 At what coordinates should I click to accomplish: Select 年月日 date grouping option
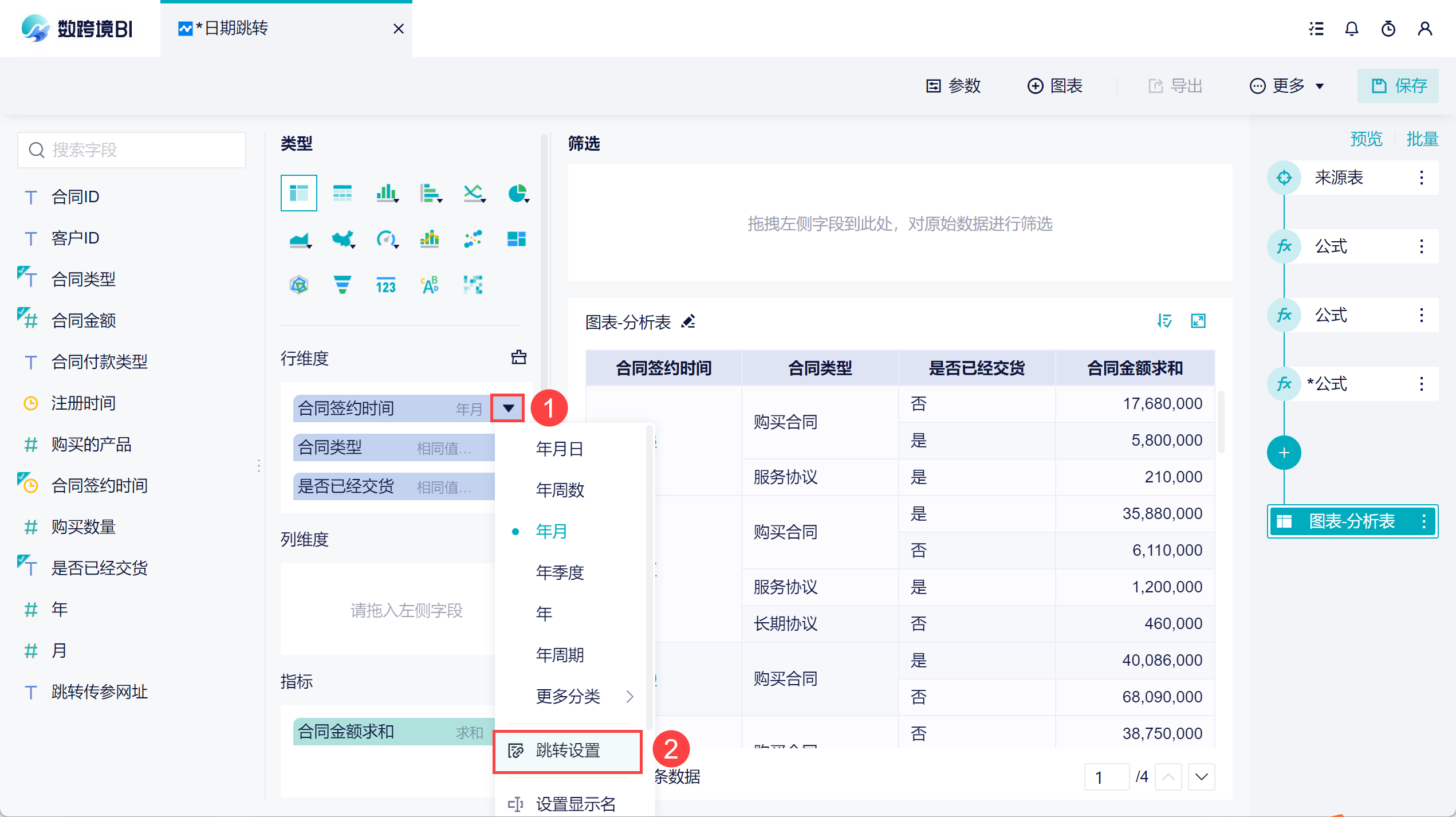click(x=560, y=449)
